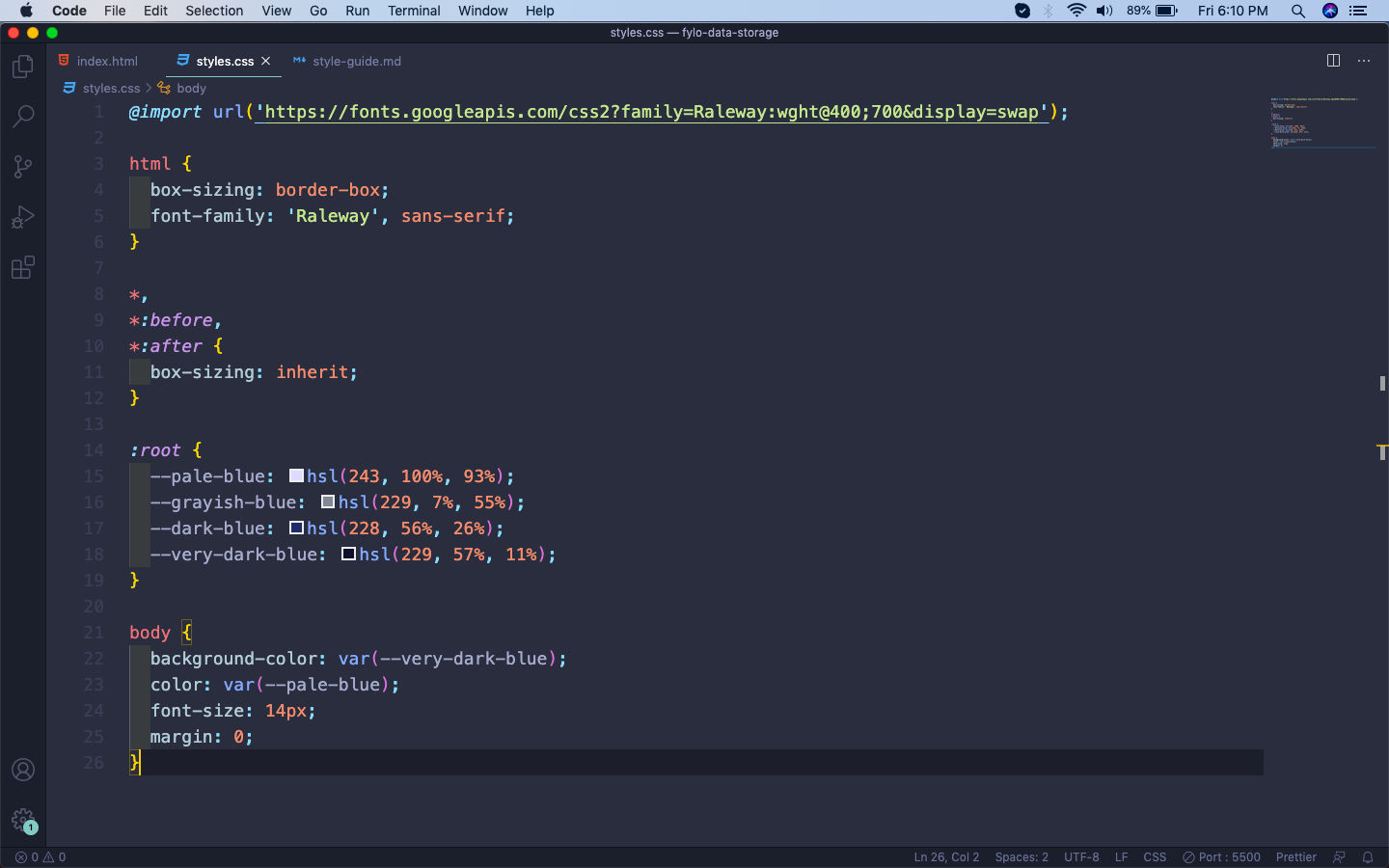
Task: Open the editor More Actions ellipsis
Action: click(1364, 61)
